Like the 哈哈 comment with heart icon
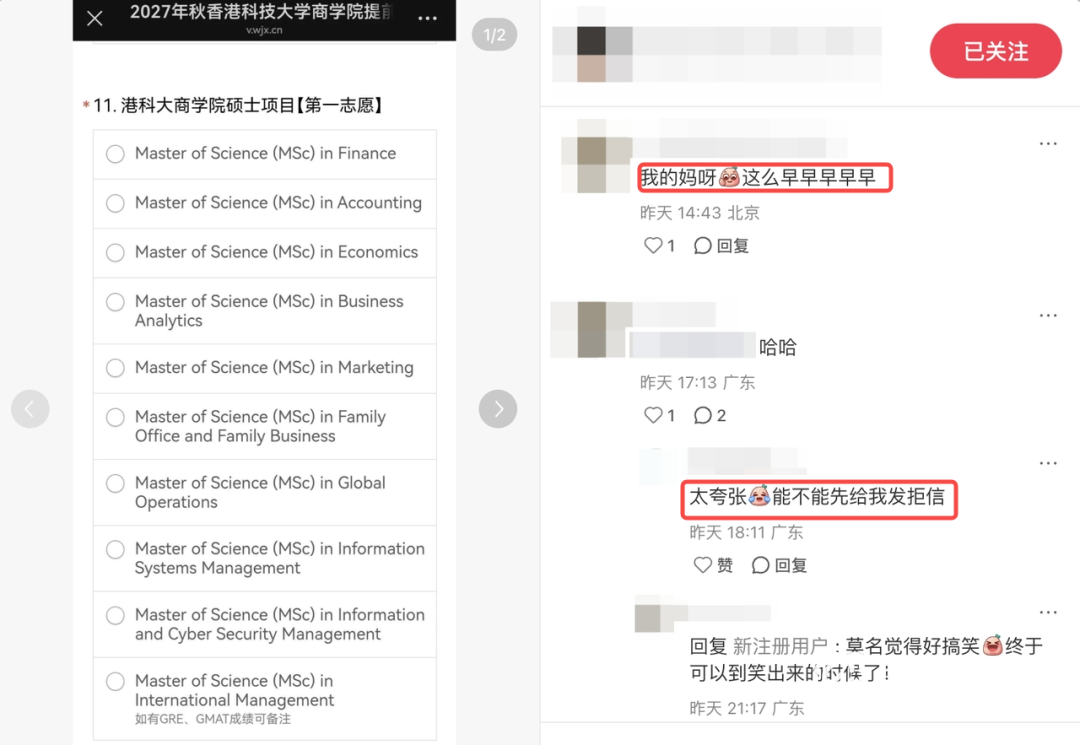1080x745 pixels. coord(654,415)
